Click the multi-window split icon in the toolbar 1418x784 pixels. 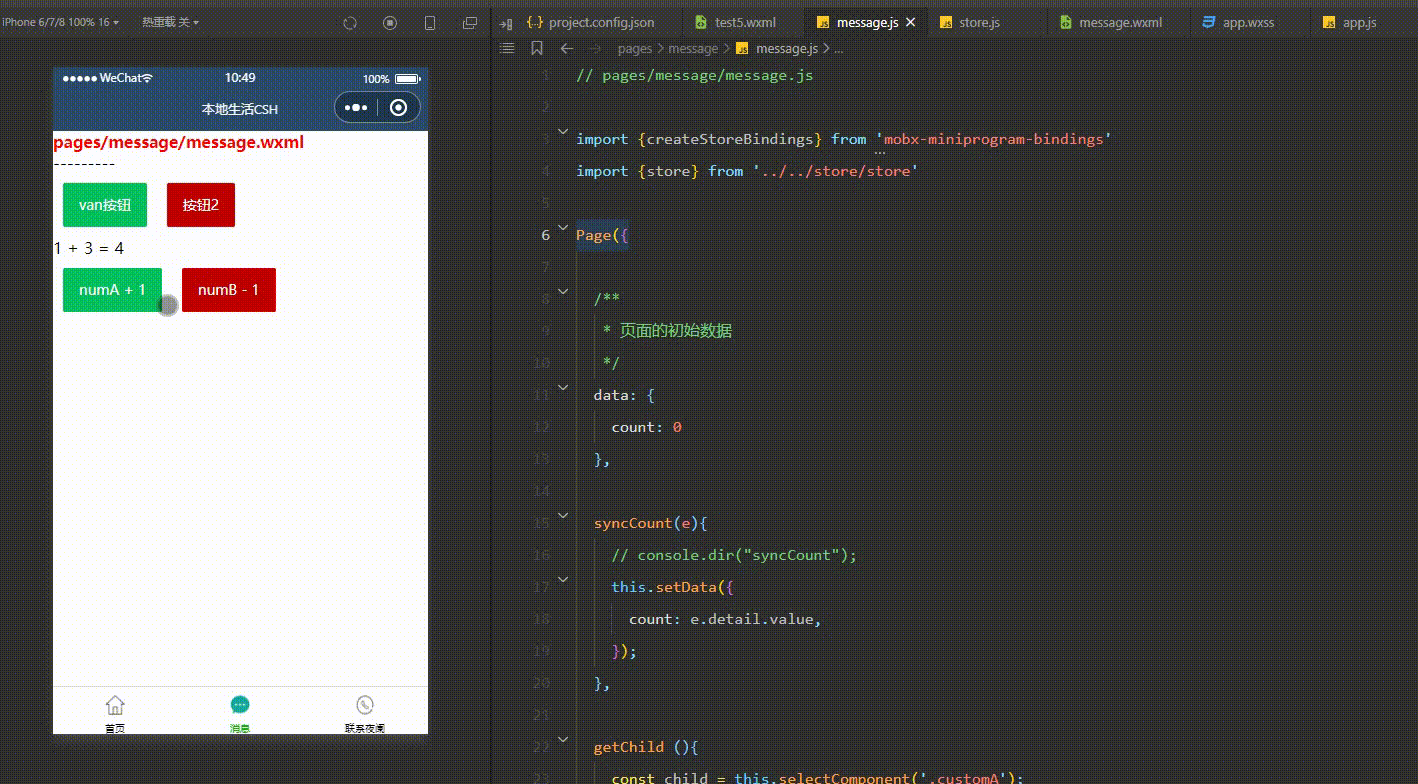[x=470, y=22]
